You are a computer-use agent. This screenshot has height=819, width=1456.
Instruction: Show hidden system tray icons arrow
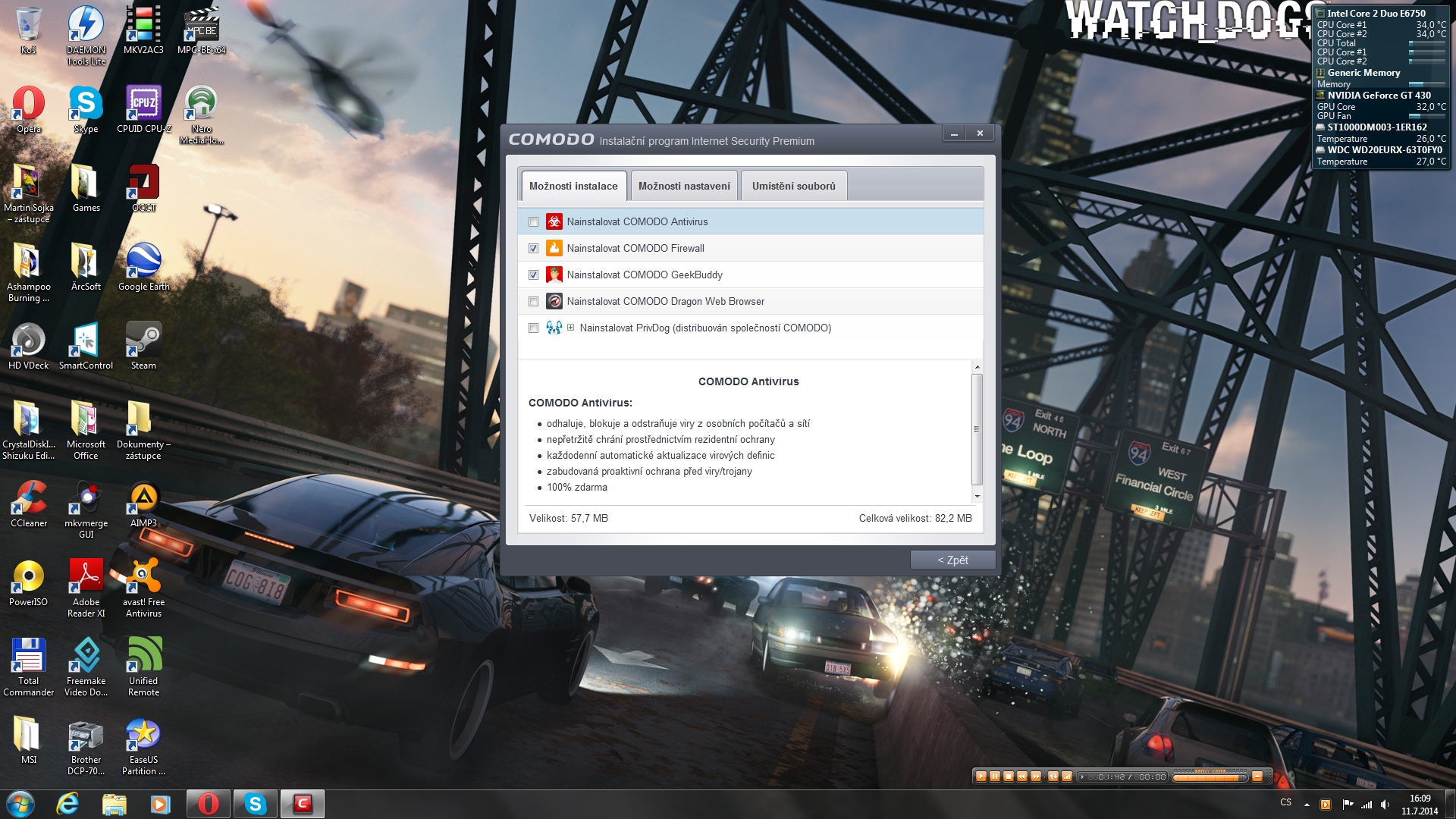tap(1307, 805)
